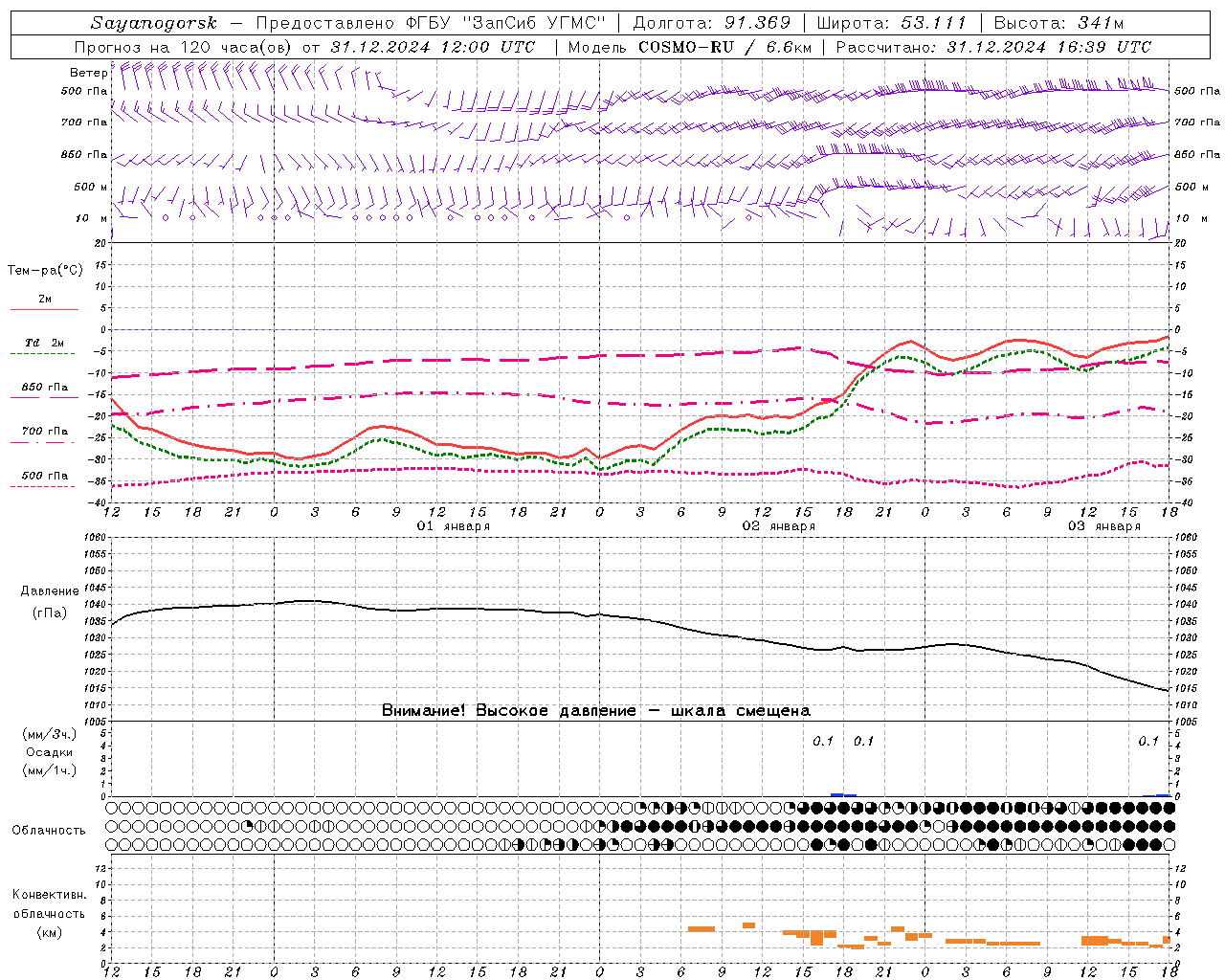Click the "02 января" date label
Viewport: 1225px width, 980px height.
click(779, 526)
